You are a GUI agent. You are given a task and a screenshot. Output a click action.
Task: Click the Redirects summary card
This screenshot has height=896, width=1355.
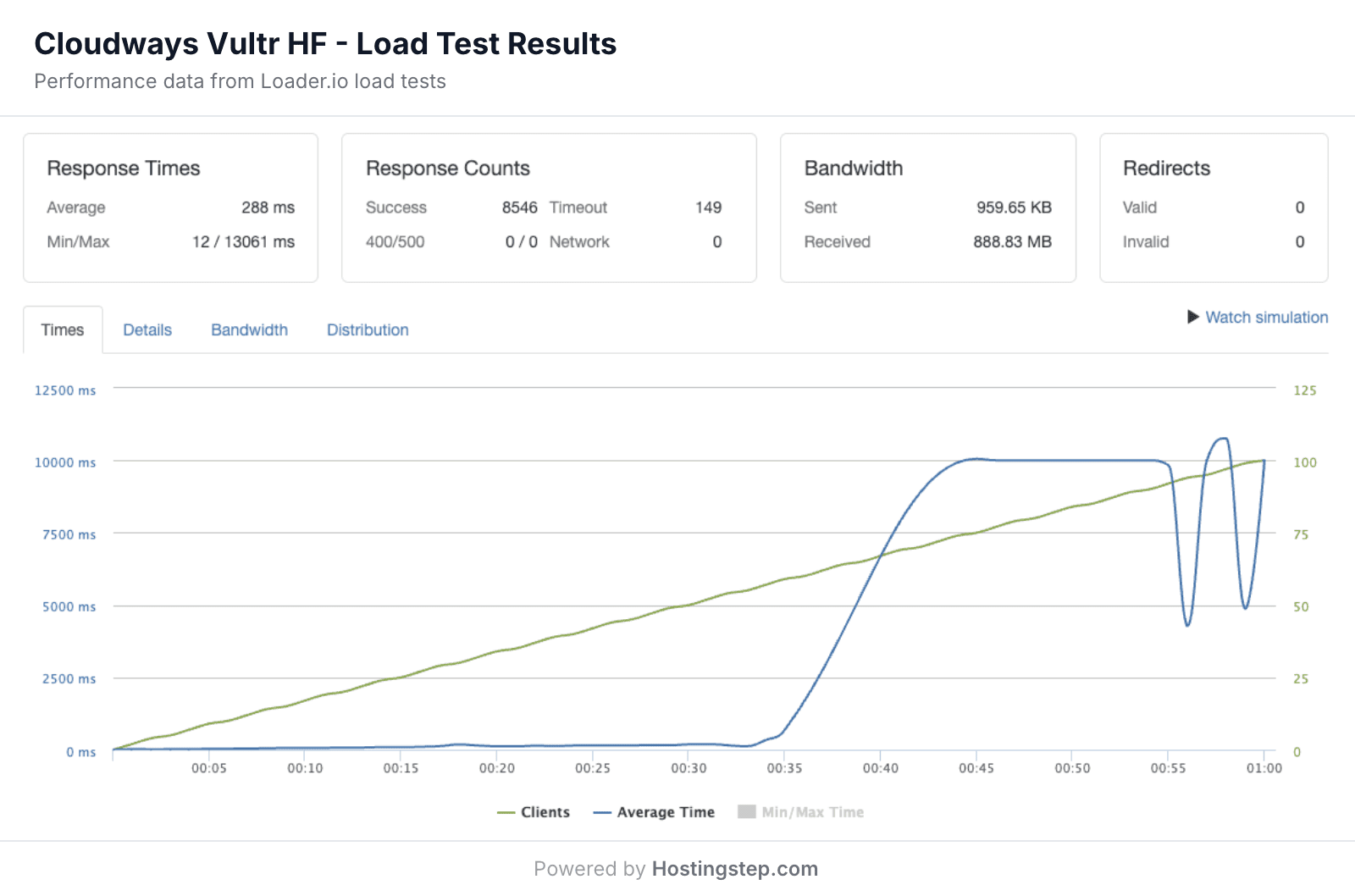(1213, 207)
